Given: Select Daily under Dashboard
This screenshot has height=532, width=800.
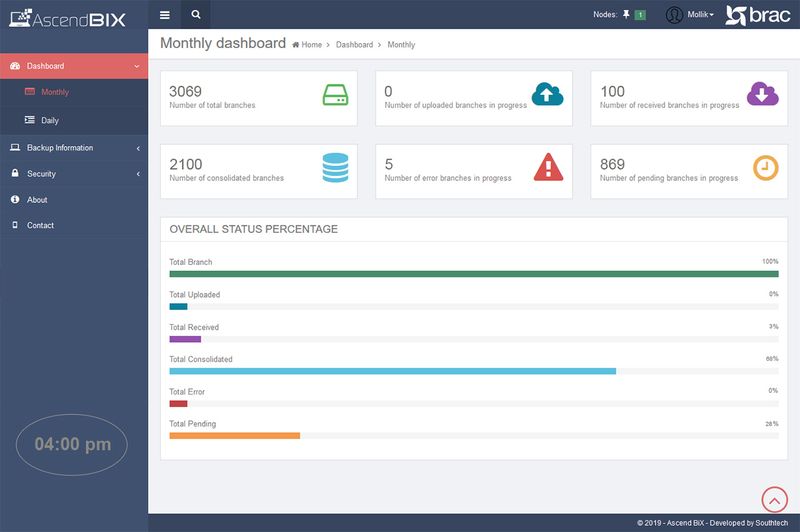Looking at the screenshot, I should click(50, 121).
